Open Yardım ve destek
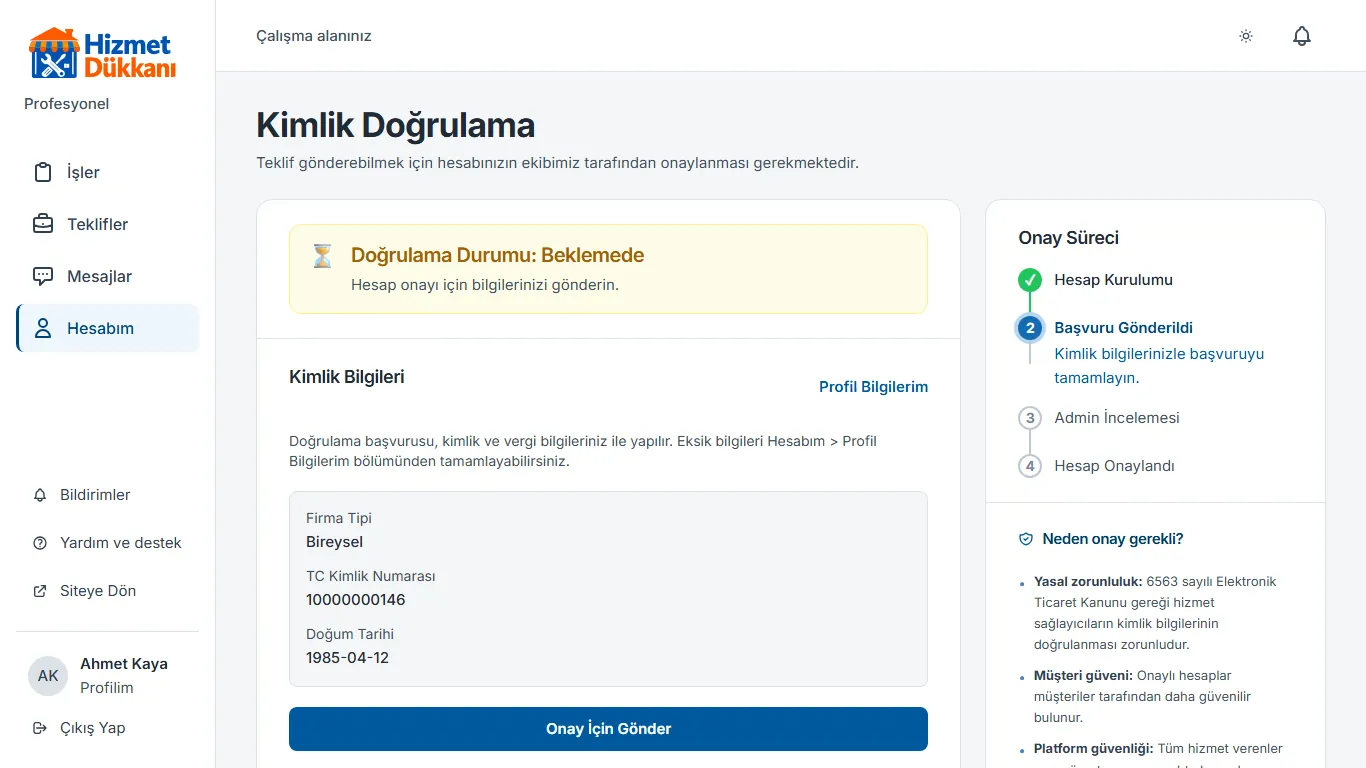The image size is (1366, 768). 108,543
